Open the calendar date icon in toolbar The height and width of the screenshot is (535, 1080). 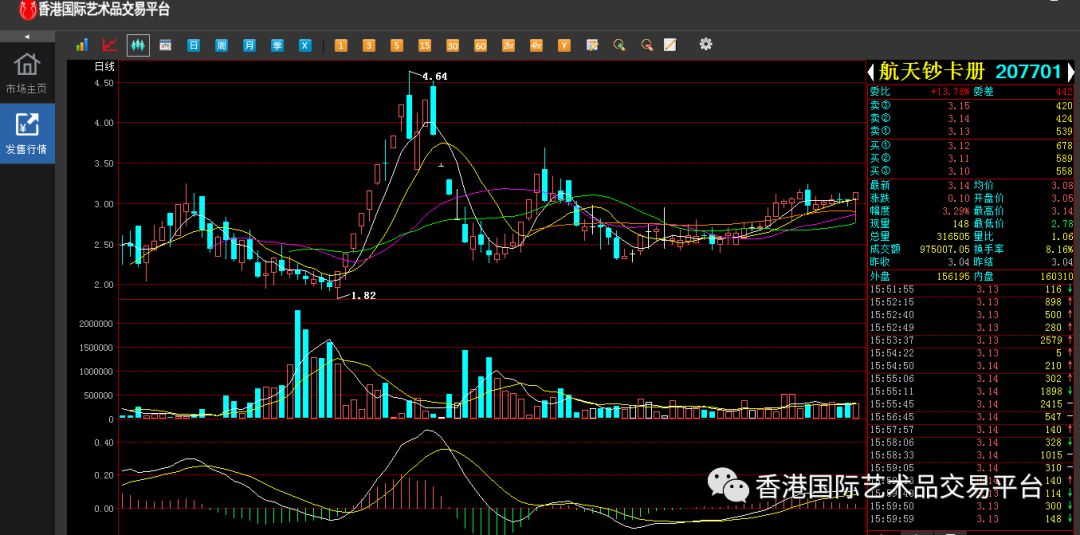(x=165, y=45)
